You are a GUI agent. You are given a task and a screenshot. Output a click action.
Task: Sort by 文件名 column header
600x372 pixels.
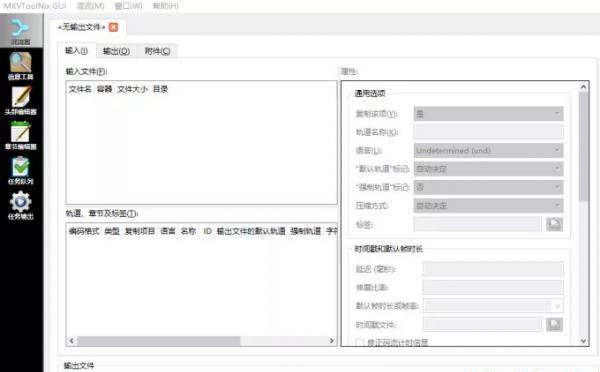click(80, 89)
